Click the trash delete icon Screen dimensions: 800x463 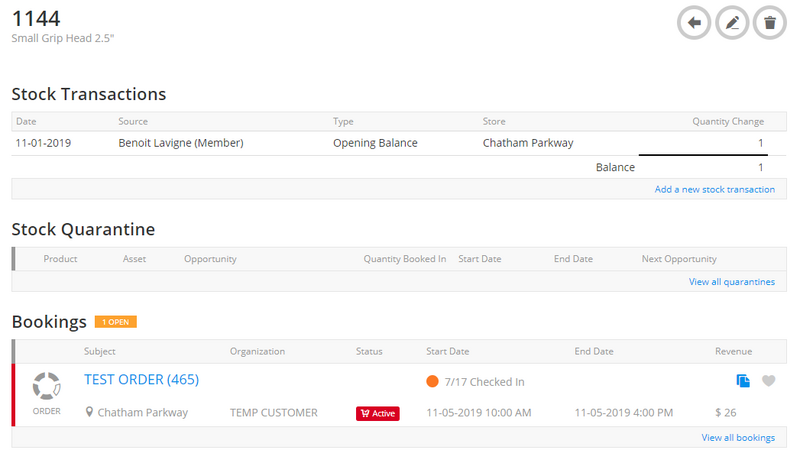click(x=769, y=22)
